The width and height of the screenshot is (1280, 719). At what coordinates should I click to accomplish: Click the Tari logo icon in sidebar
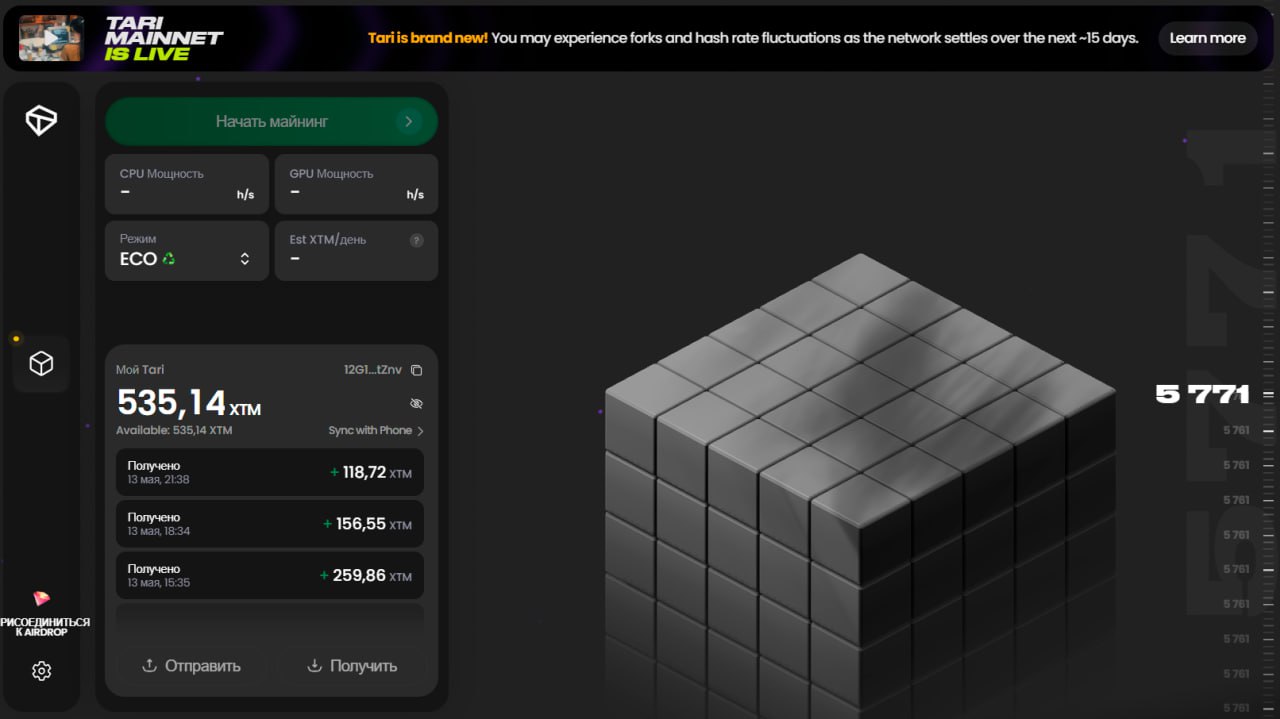click(x=41, y=121)
